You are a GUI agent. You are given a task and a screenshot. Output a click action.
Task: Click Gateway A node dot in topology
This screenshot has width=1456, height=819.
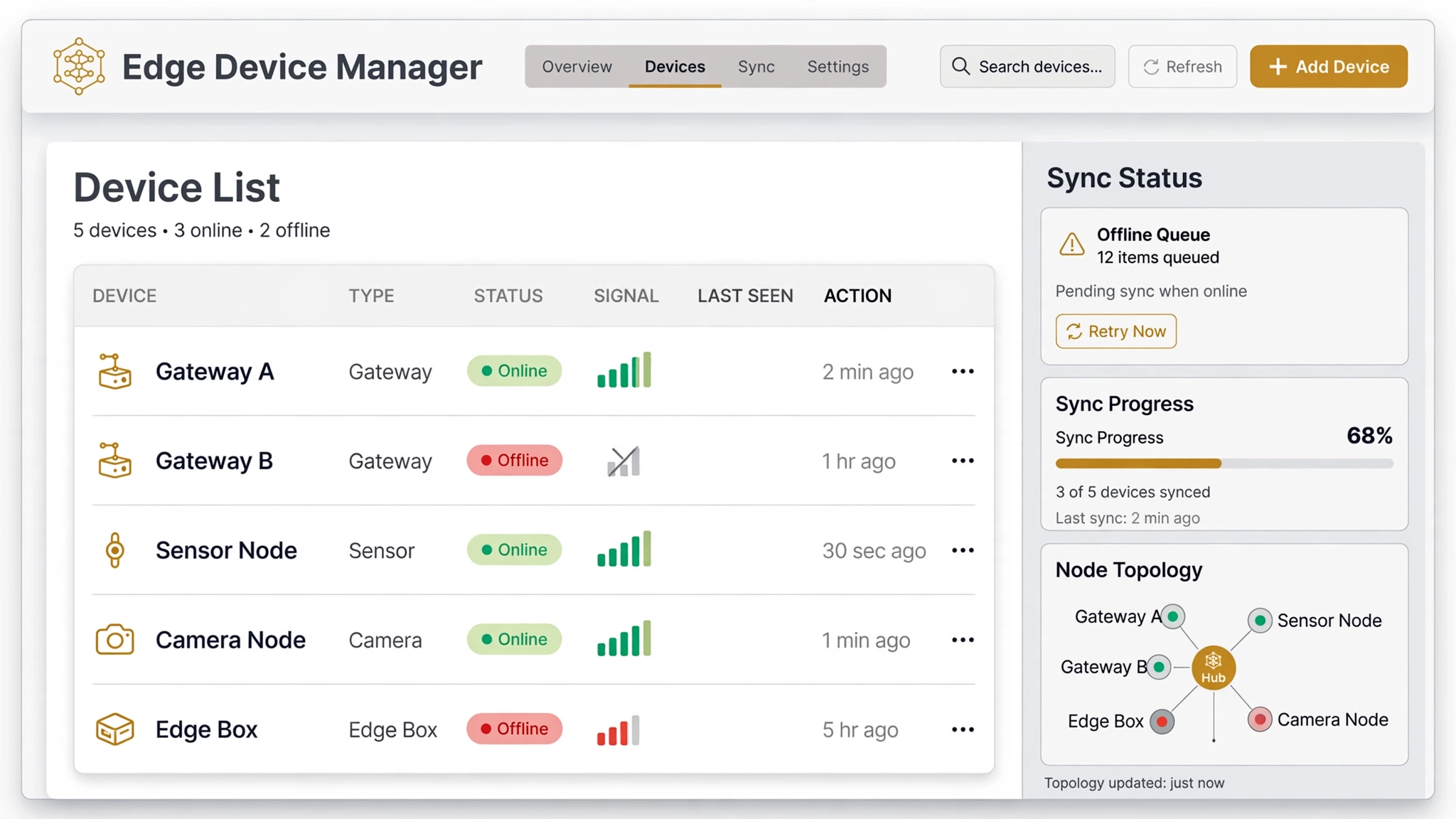click(1173, 616)
